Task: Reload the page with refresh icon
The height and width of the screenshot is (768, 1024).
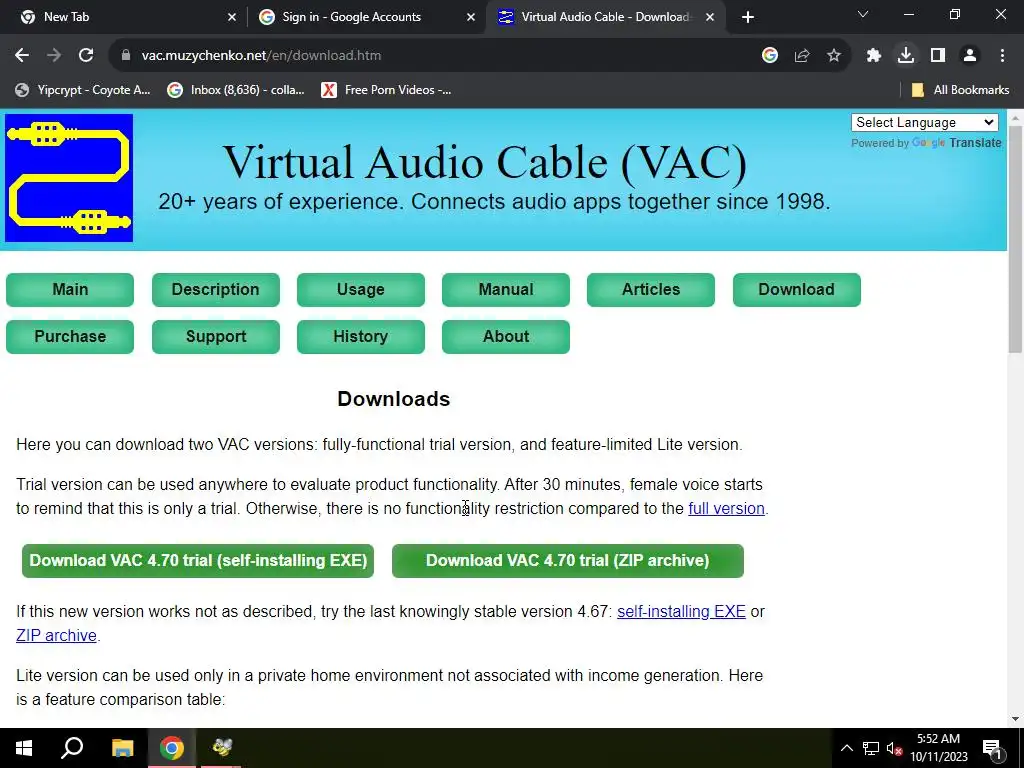Action: [86, 56]
